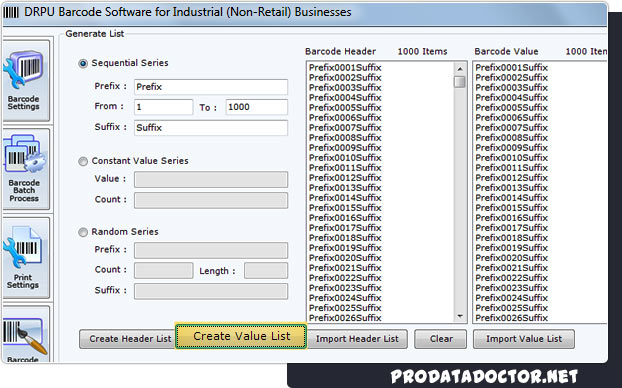Select Prefix0019Suffix in the Barcode Header list
The width and height of the screenshot is (622, 388).
coord(345,248)
